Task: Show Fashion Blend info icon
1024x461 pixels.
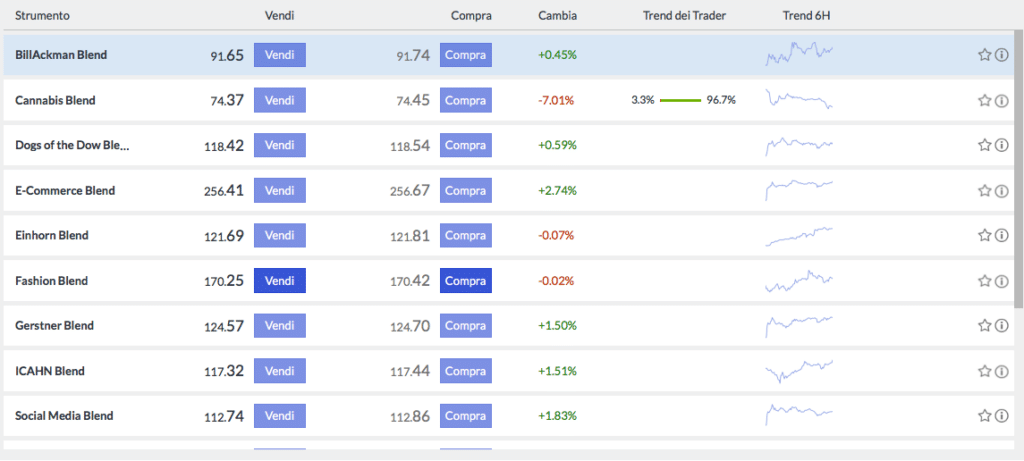Action: pos(1001,281)
